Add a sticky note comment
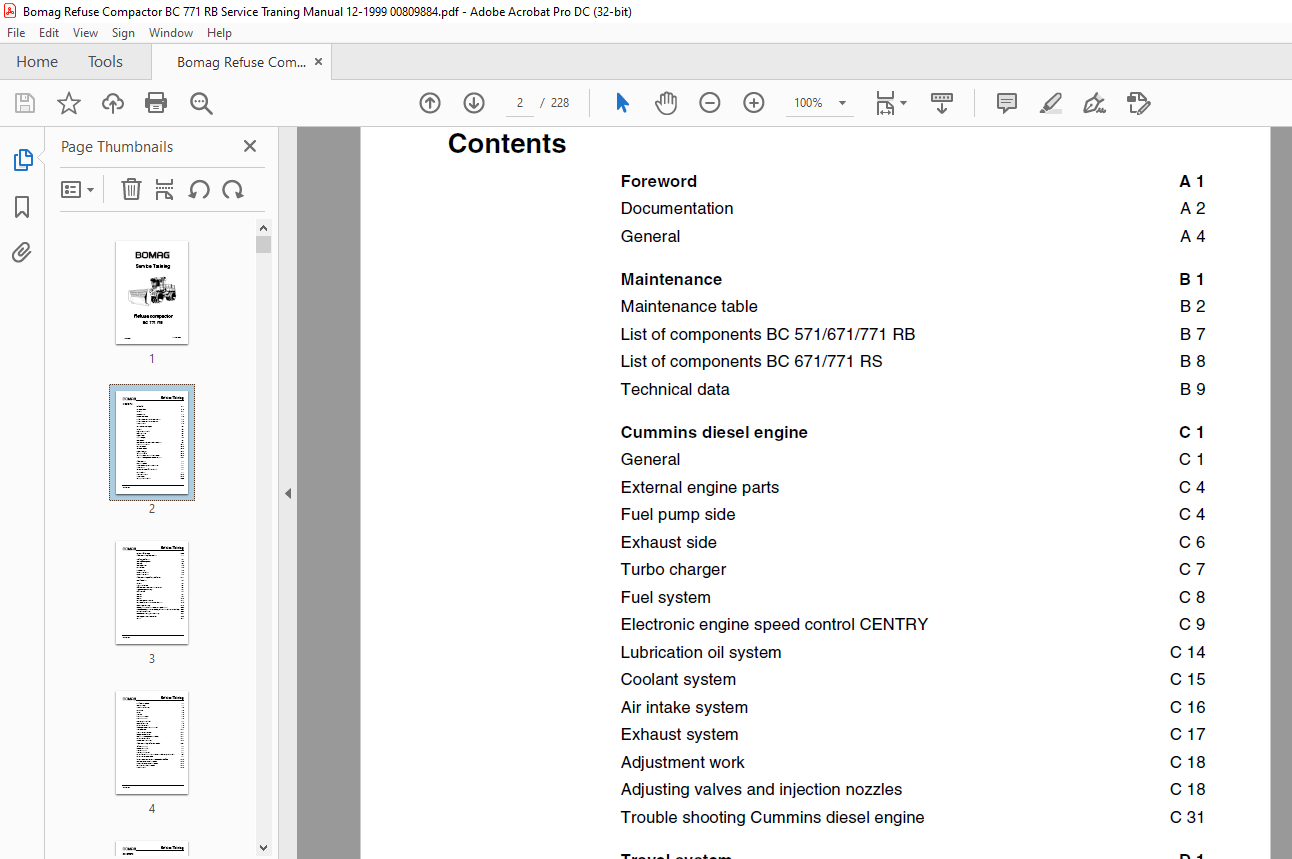1292x859 pixels. (1007, 103)
